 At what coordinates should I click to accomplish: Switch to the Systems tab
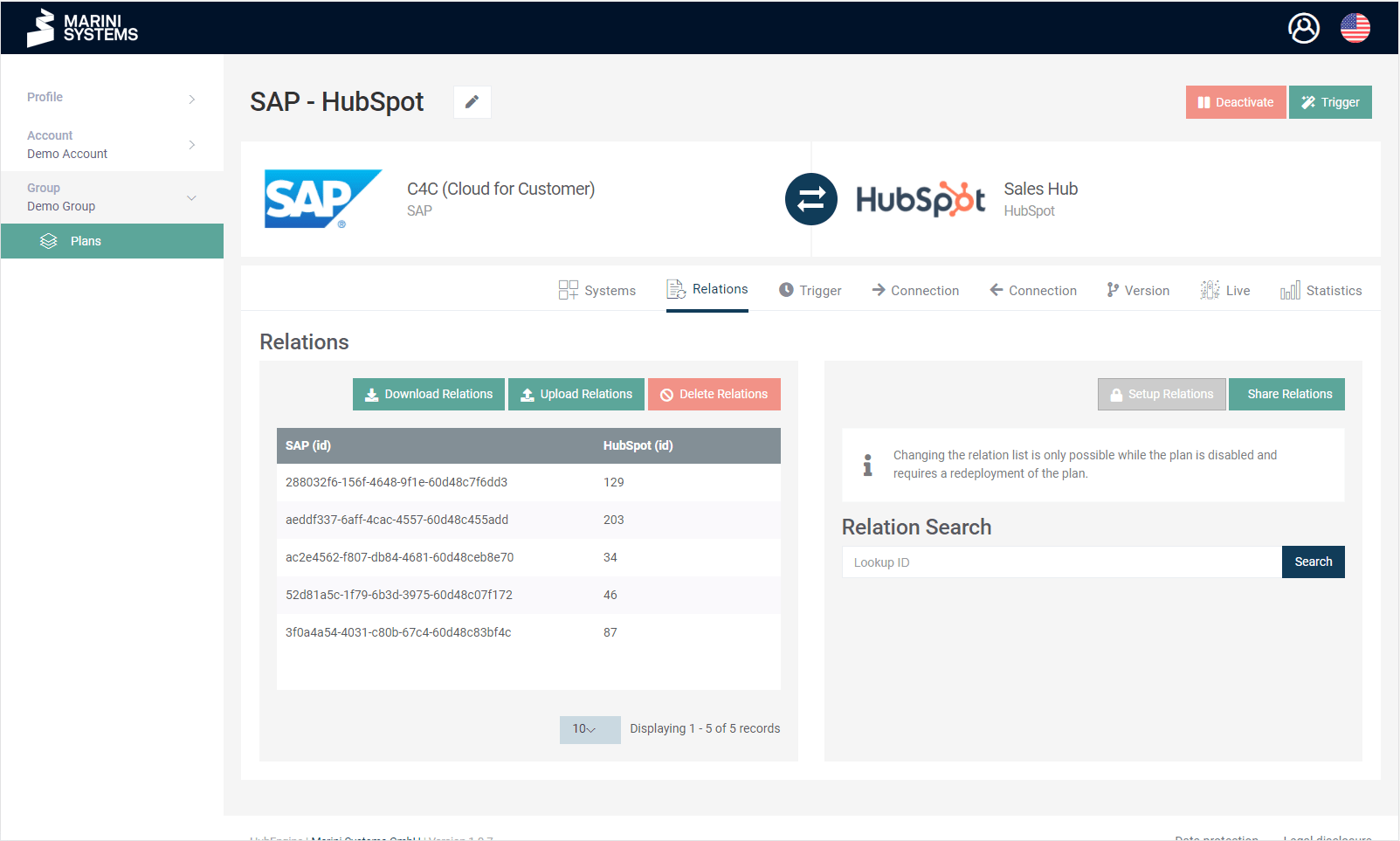597,290
